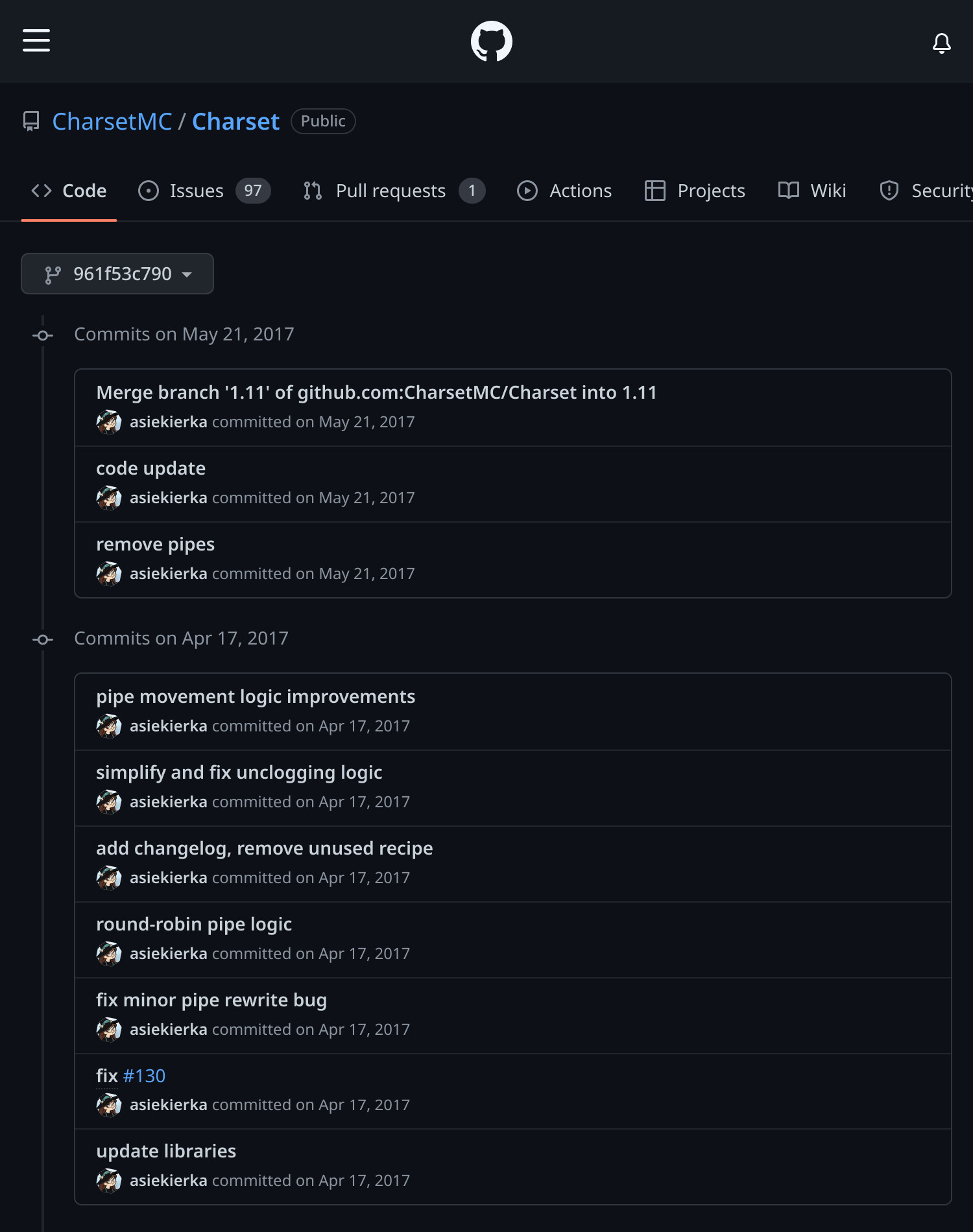Click the branch selector dropdown caret
This screenshot has width=973, height=1232.
[x=187, y=275]
